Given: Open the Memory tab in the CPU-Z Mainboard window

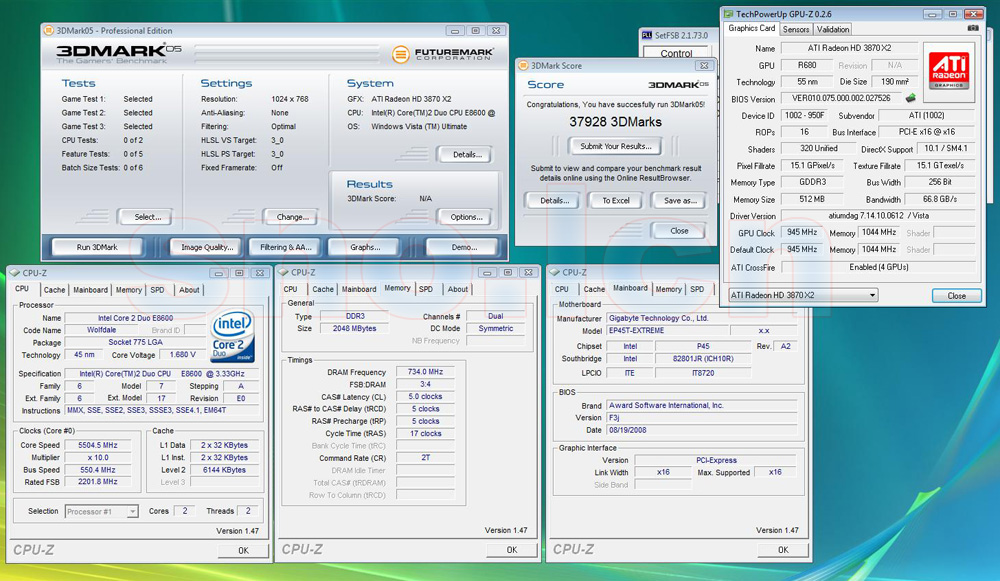Looking at the screenshot, I should (668, 290).
